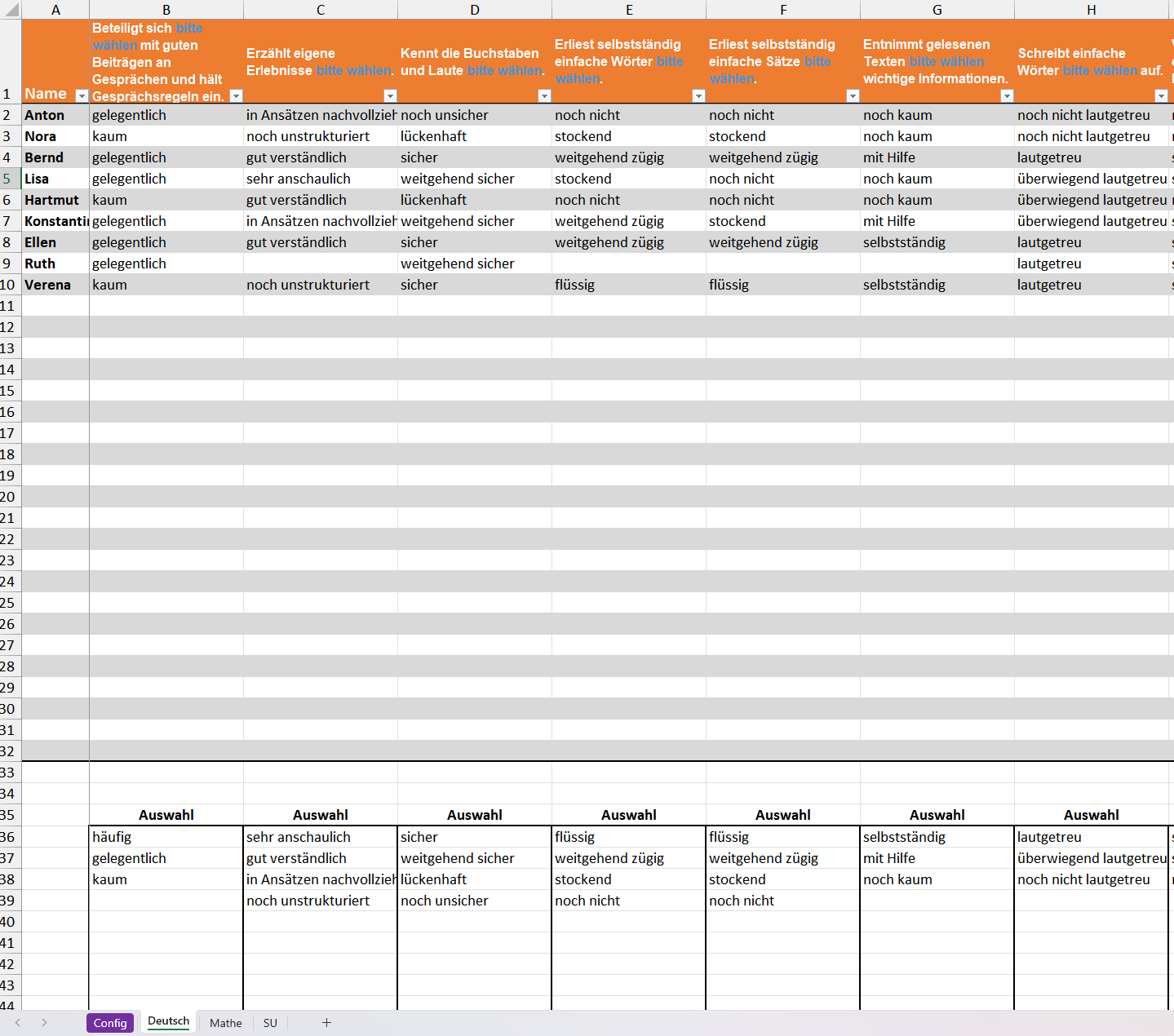Open filter dropdown for 'einfache Wörter' column
The image size is (1174, 1036).
[x=698, y=96]
